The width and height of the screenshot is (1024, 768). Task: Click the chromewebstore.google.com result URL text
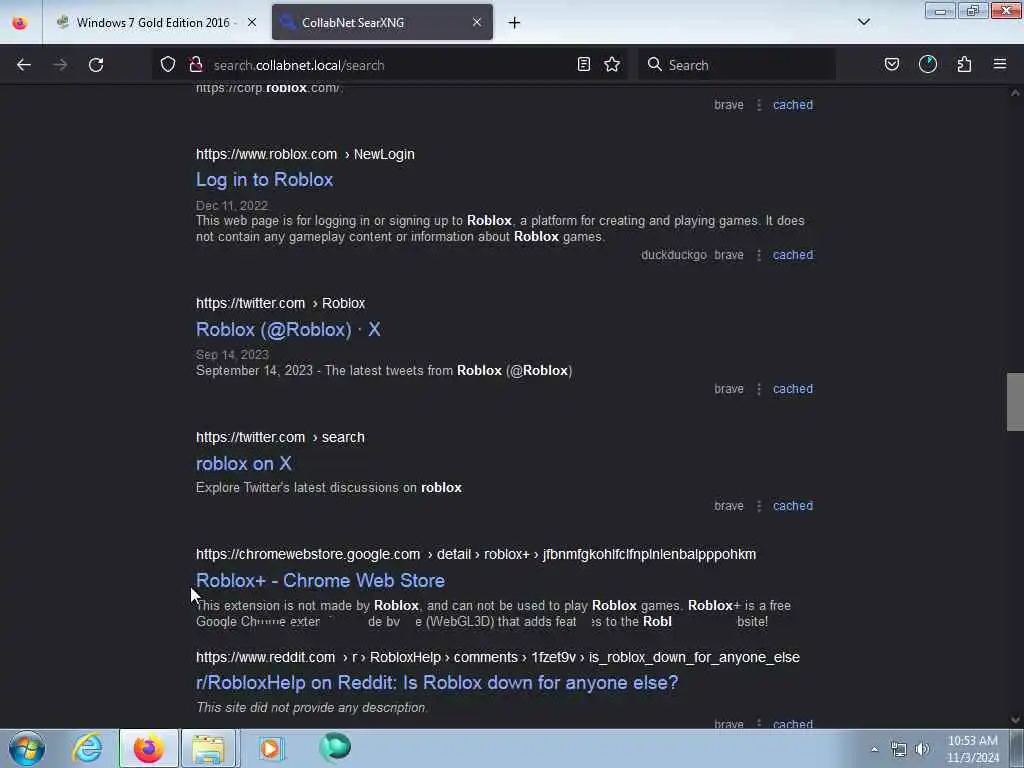[476, 554]
